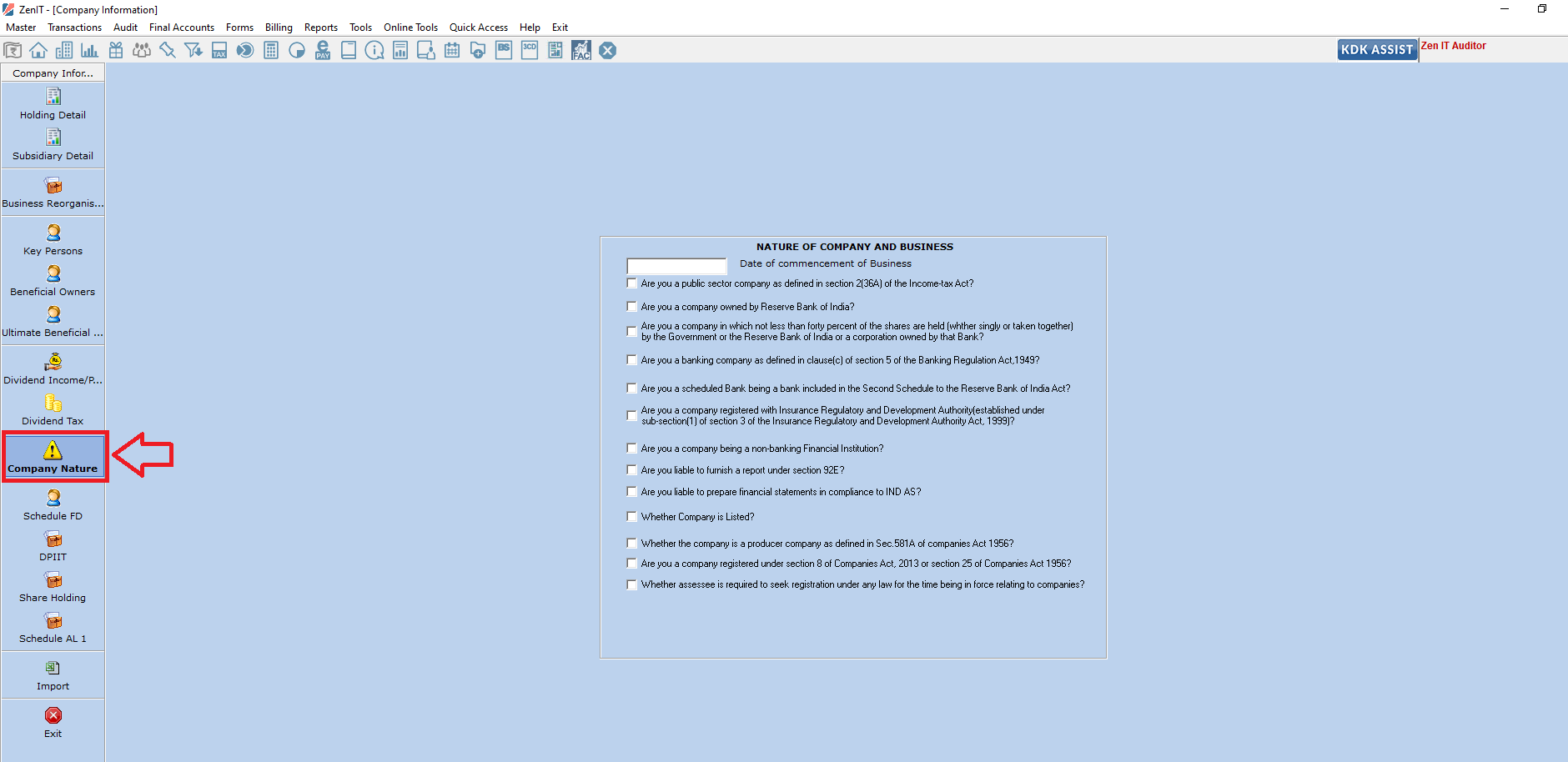Tick non-banking Financial Institution checkbox

click(632, 449)
